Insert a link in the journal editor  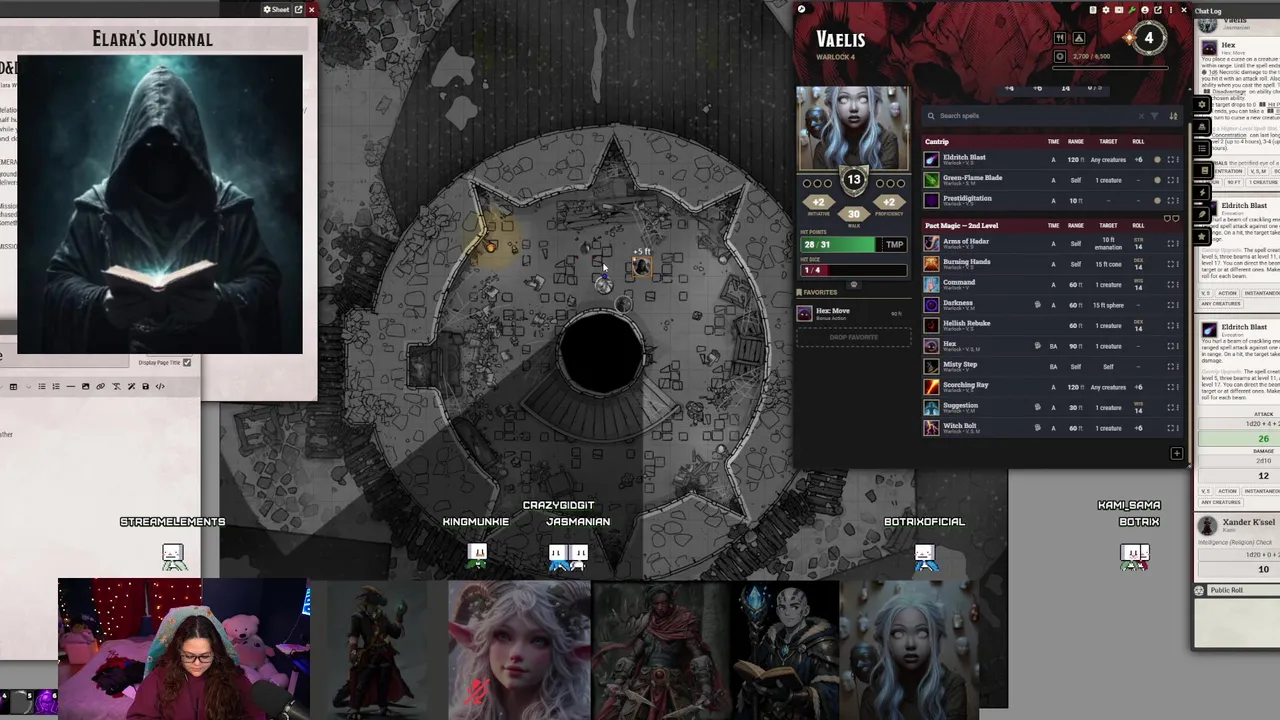[100, 386]
